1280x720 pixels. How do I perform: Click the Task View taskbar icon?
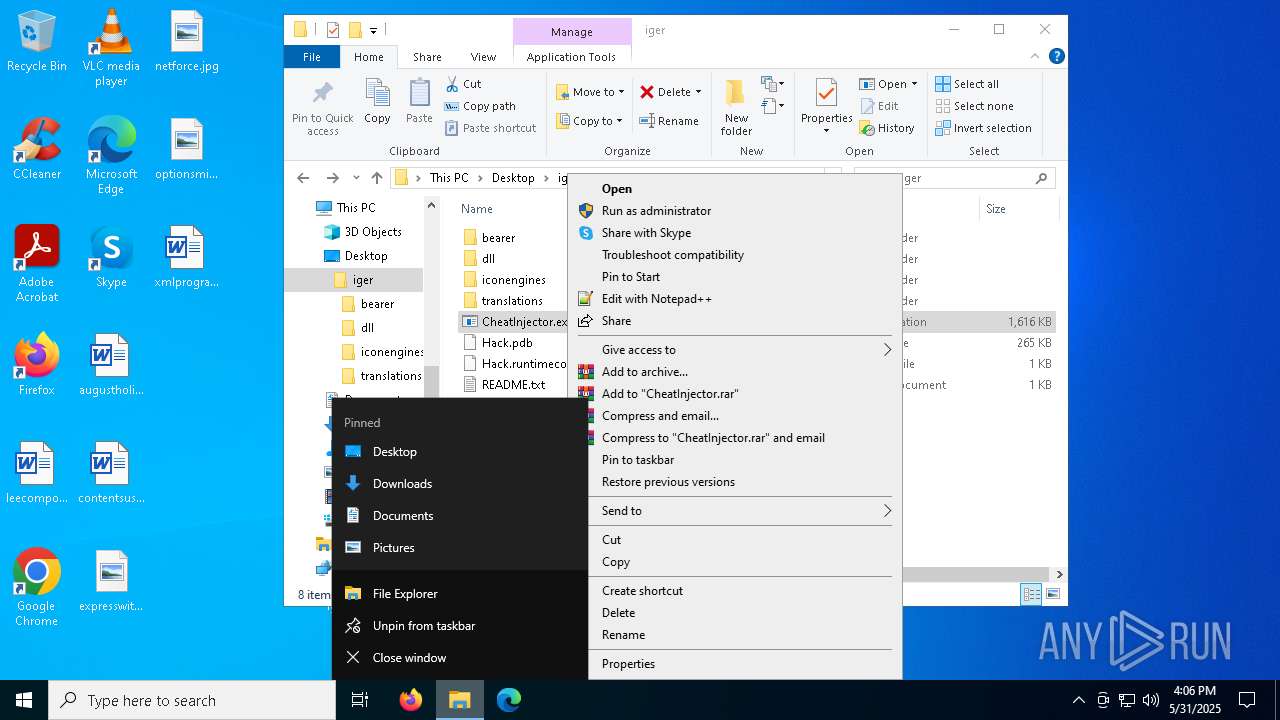(360, 700)
